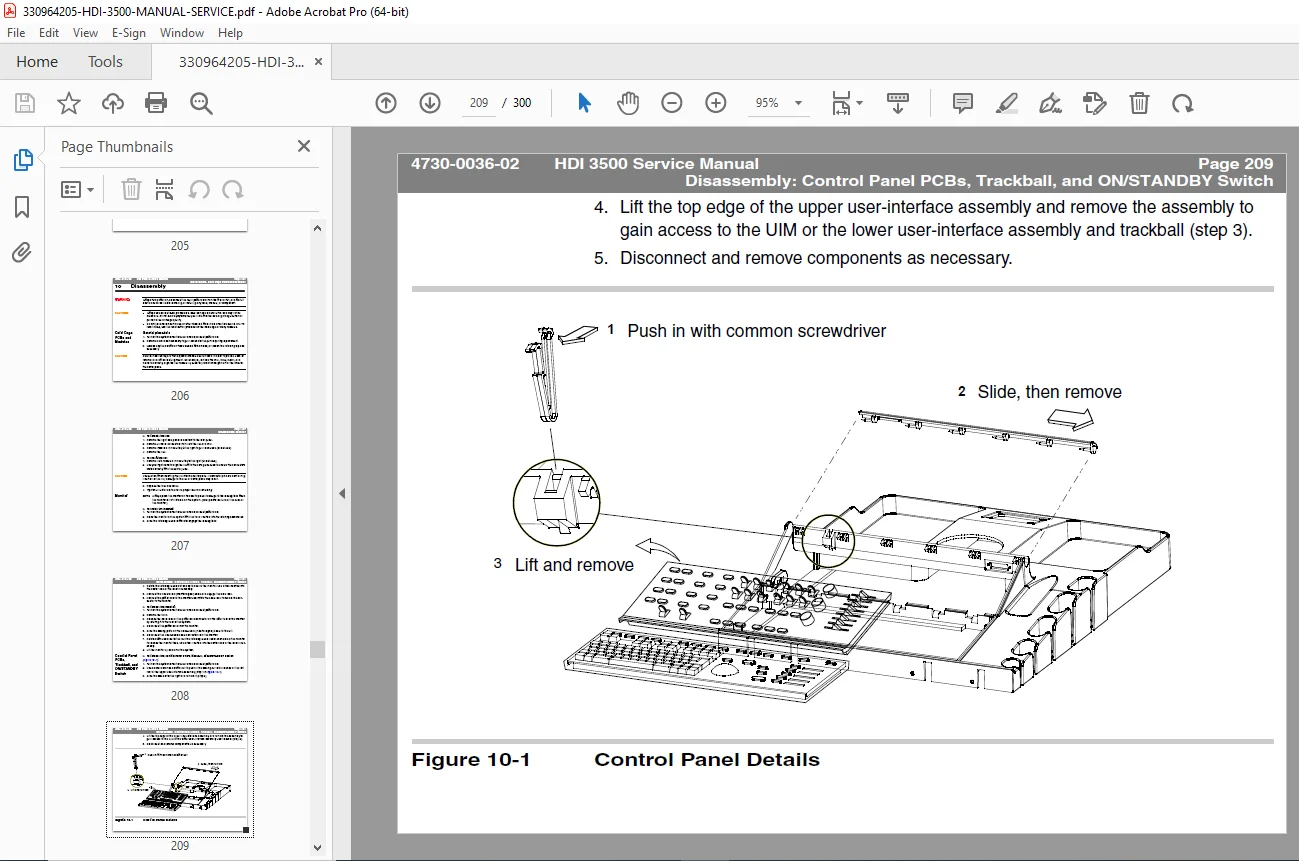Click the Edit/Redact pencil icon
1299x861 pixels.
coord(1095,103)
